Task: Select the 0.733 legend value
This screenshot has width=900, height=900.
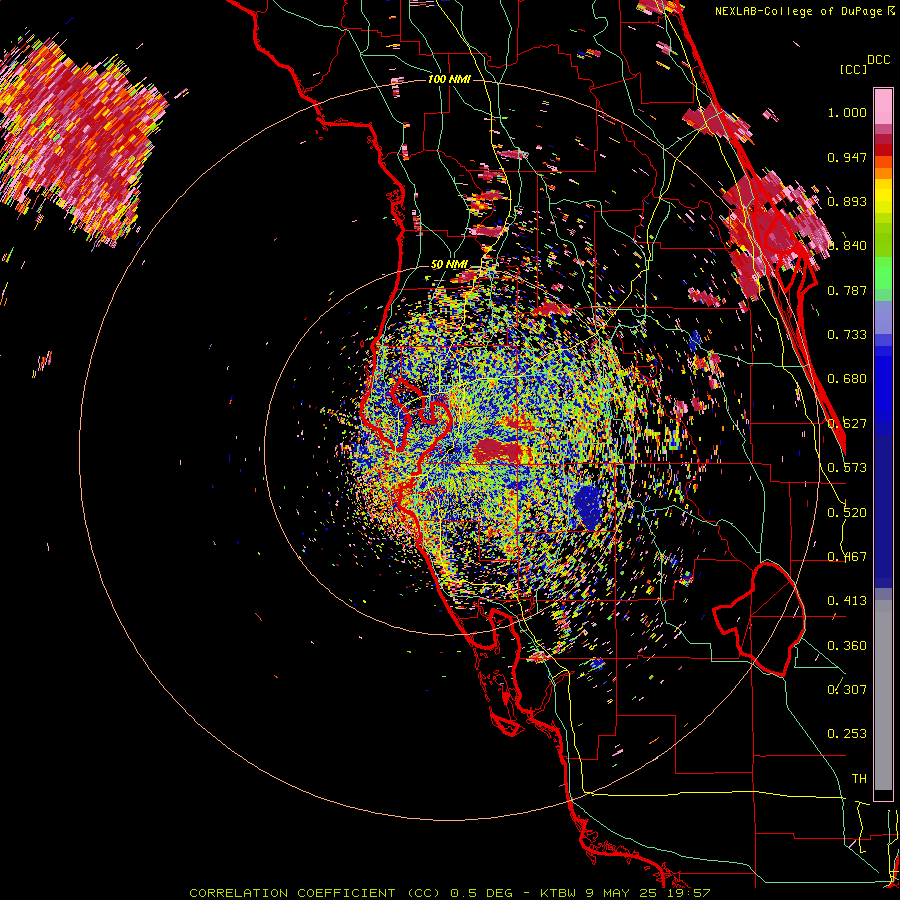Action: coord(847,335)
